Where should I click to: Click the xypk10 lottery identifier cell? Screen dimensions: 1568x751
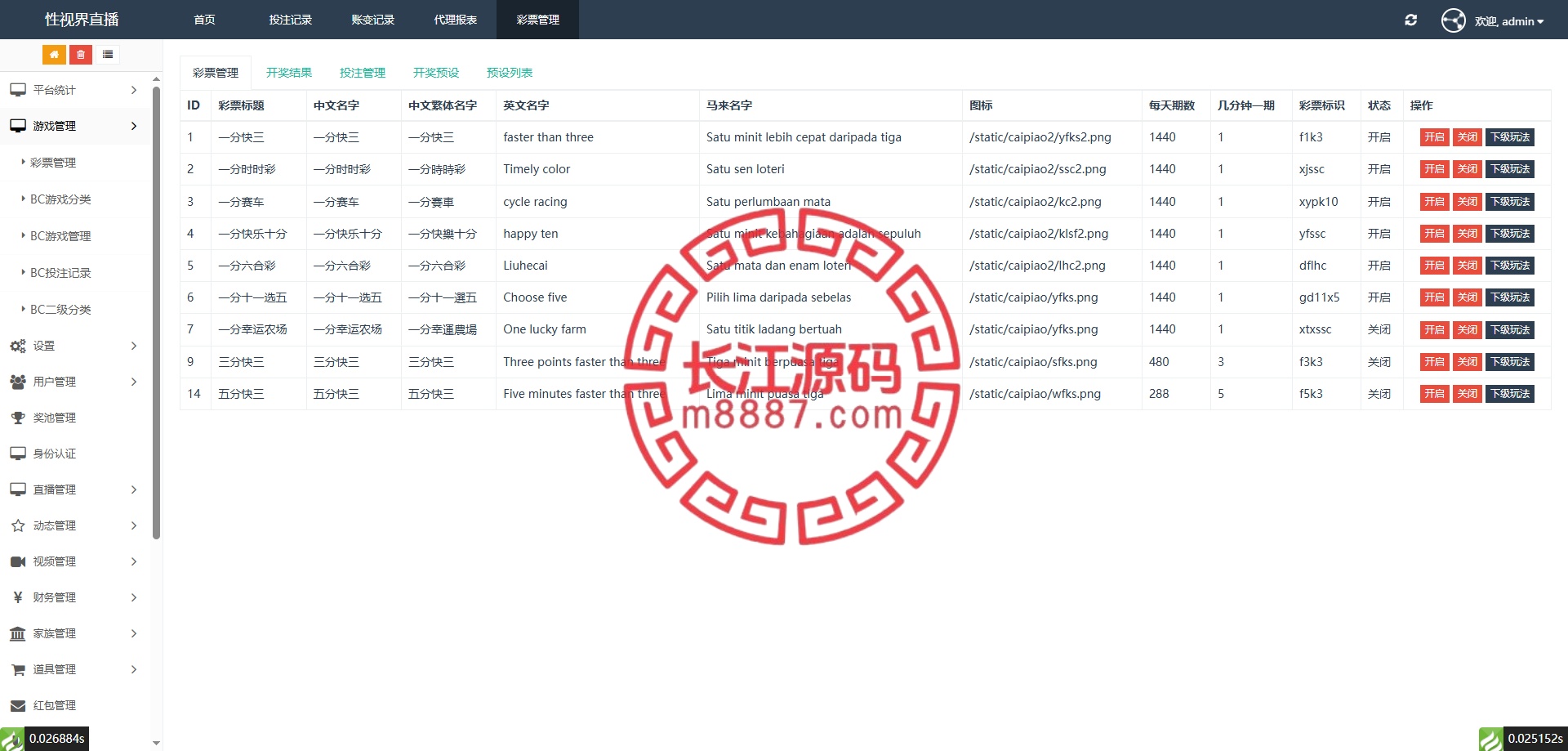(1326, 202)
